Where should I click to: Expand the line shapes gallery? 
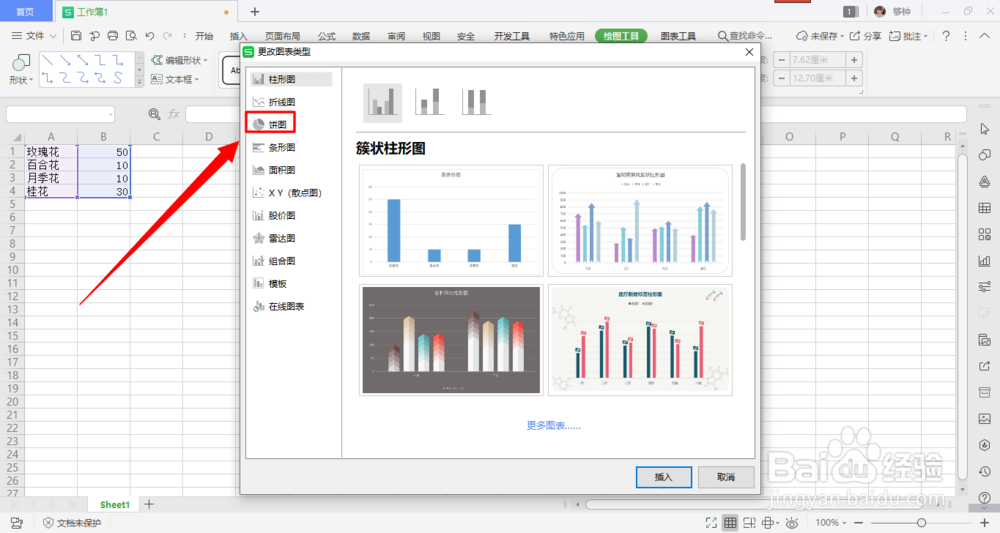pos(140,82)
